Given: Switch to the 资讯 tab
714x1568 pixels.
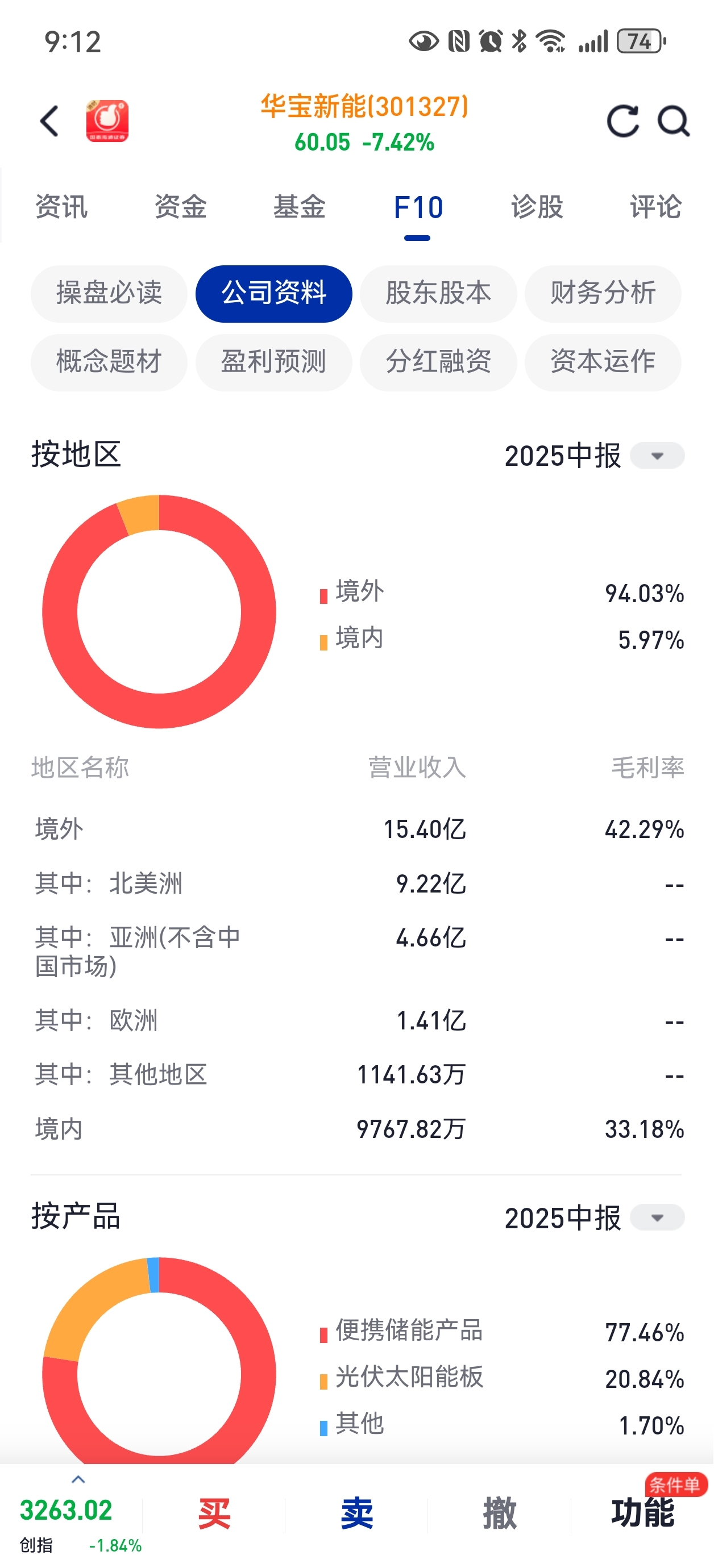Looking at the screenshot, I should [61, 207].
